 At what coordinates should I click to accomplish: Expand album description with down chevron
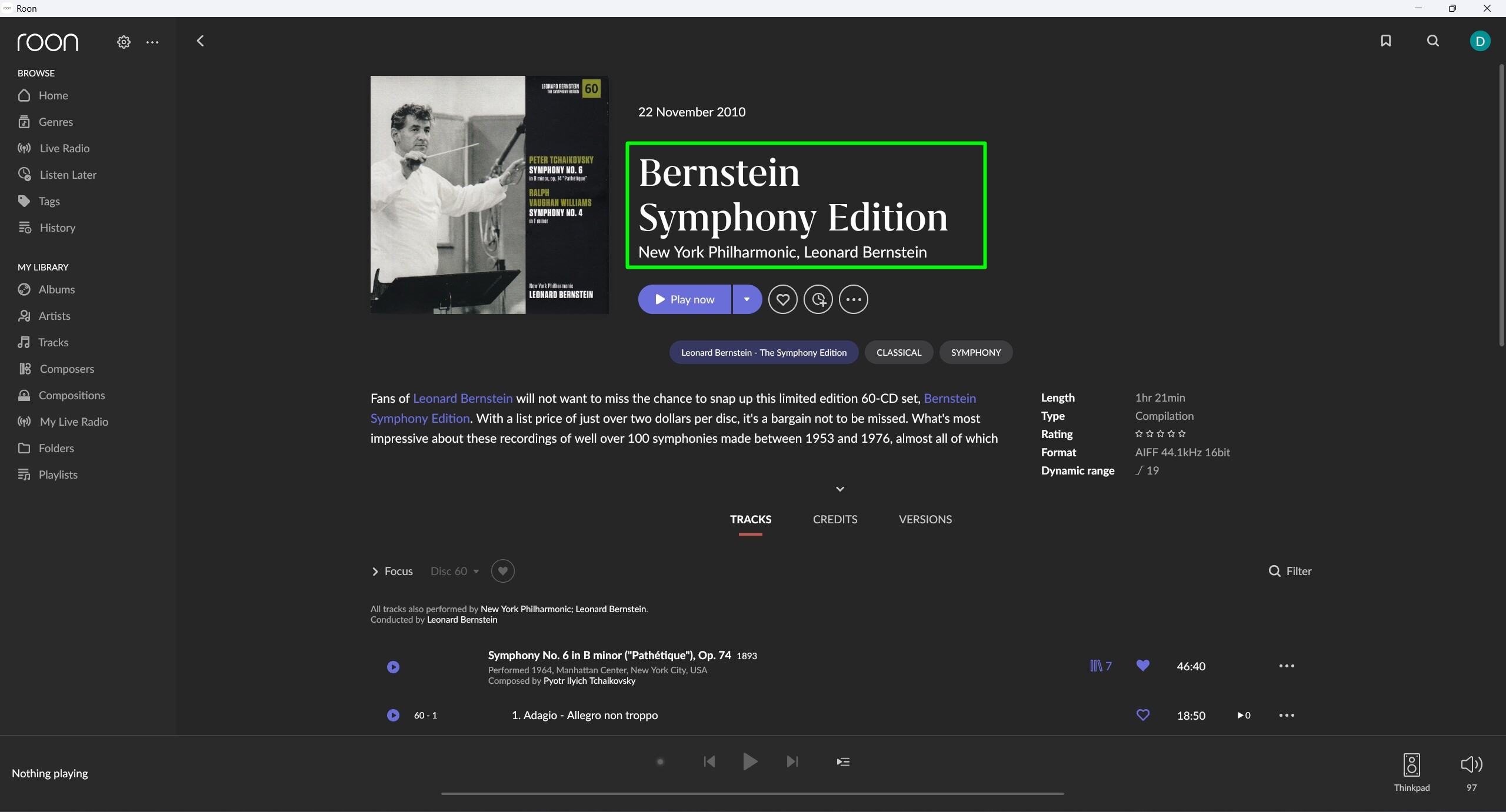(840, 489)
